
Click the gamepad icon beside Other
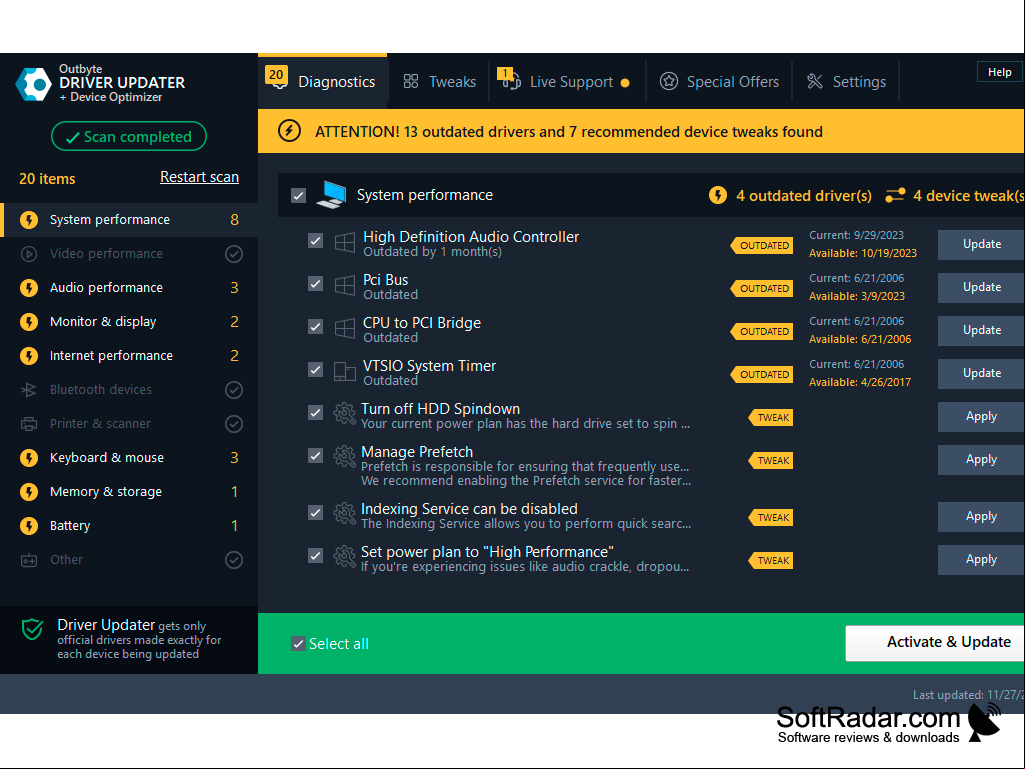tap(29, 560)
